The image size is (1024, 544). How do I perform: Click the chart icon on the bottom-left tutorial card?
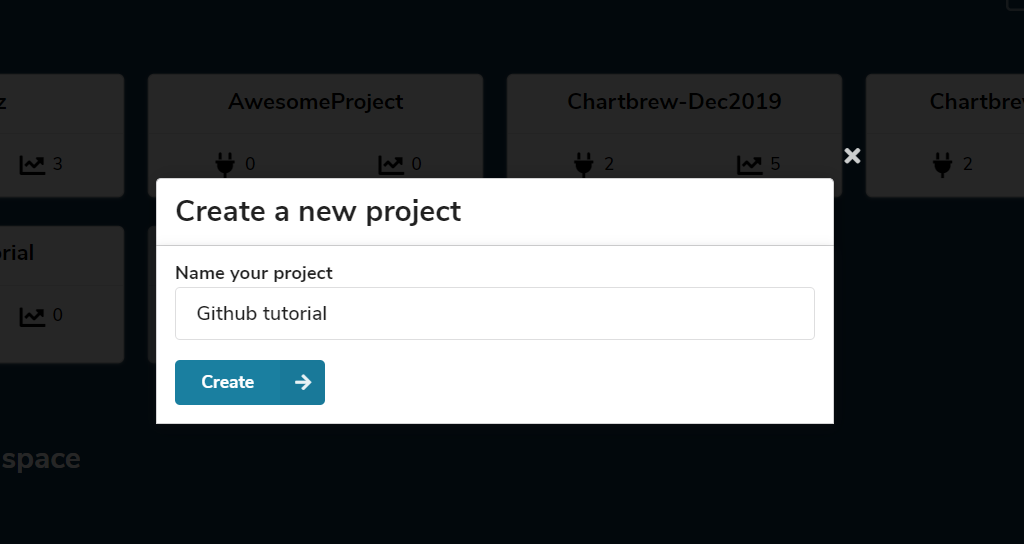(33, 316)
